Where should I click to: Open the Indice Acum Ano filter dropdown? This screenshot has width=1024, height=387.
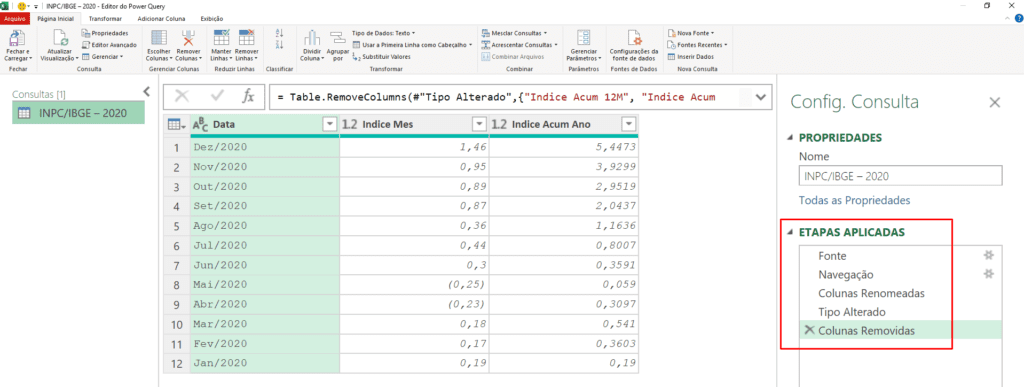(630, 124)
